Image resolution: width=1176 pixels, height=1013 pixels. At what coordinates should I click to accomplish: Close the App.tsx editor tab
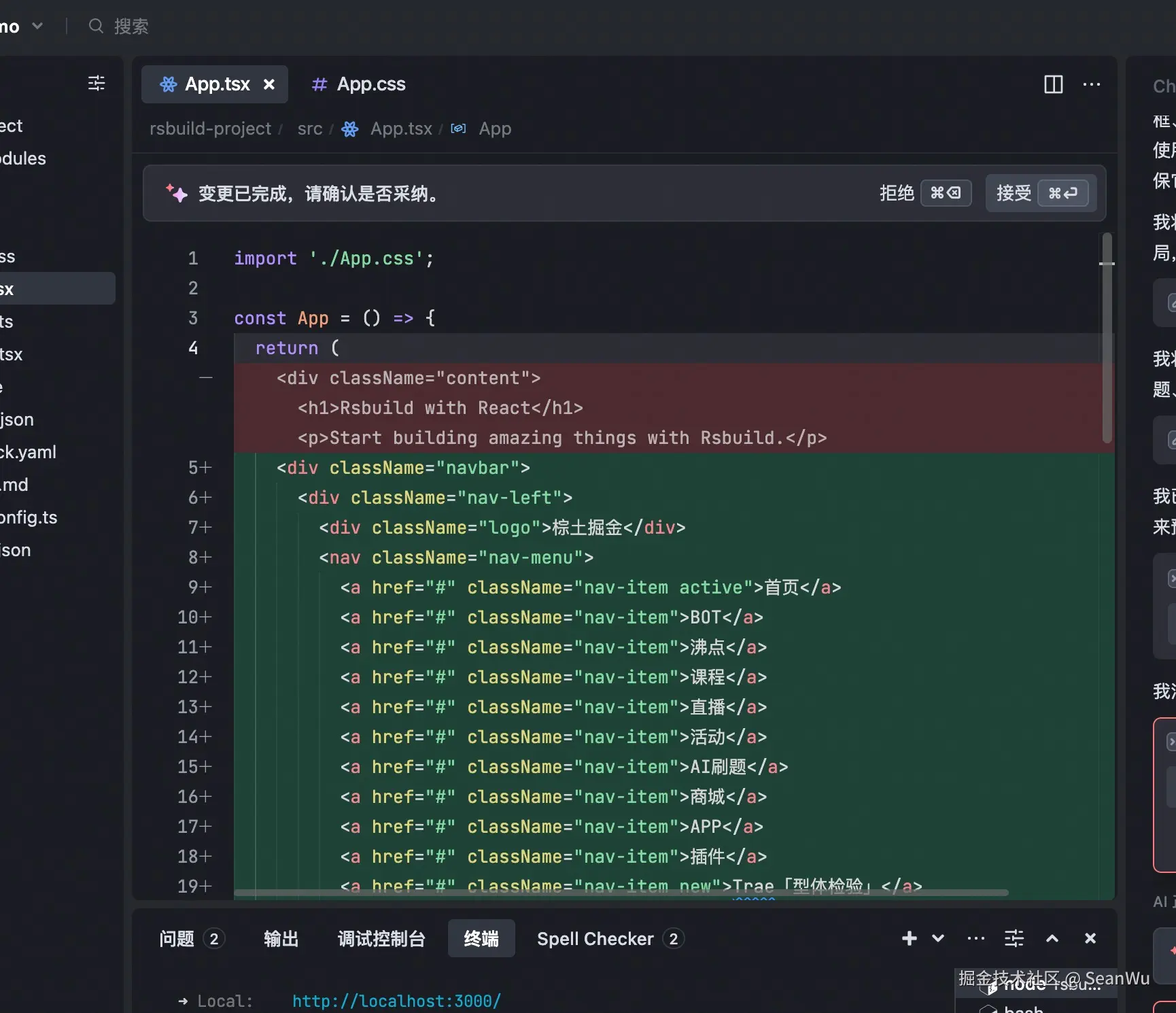click(269, 84)
